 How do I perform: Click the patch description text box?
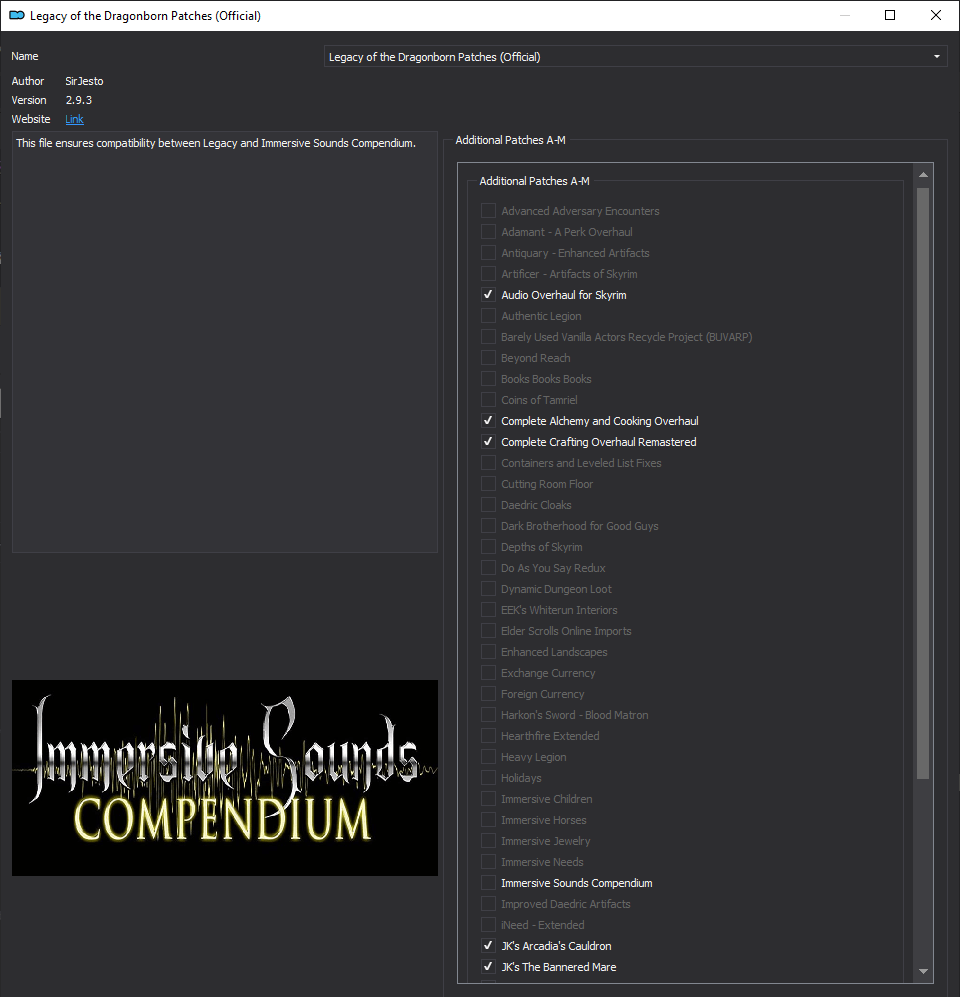[x=224, y=342]
